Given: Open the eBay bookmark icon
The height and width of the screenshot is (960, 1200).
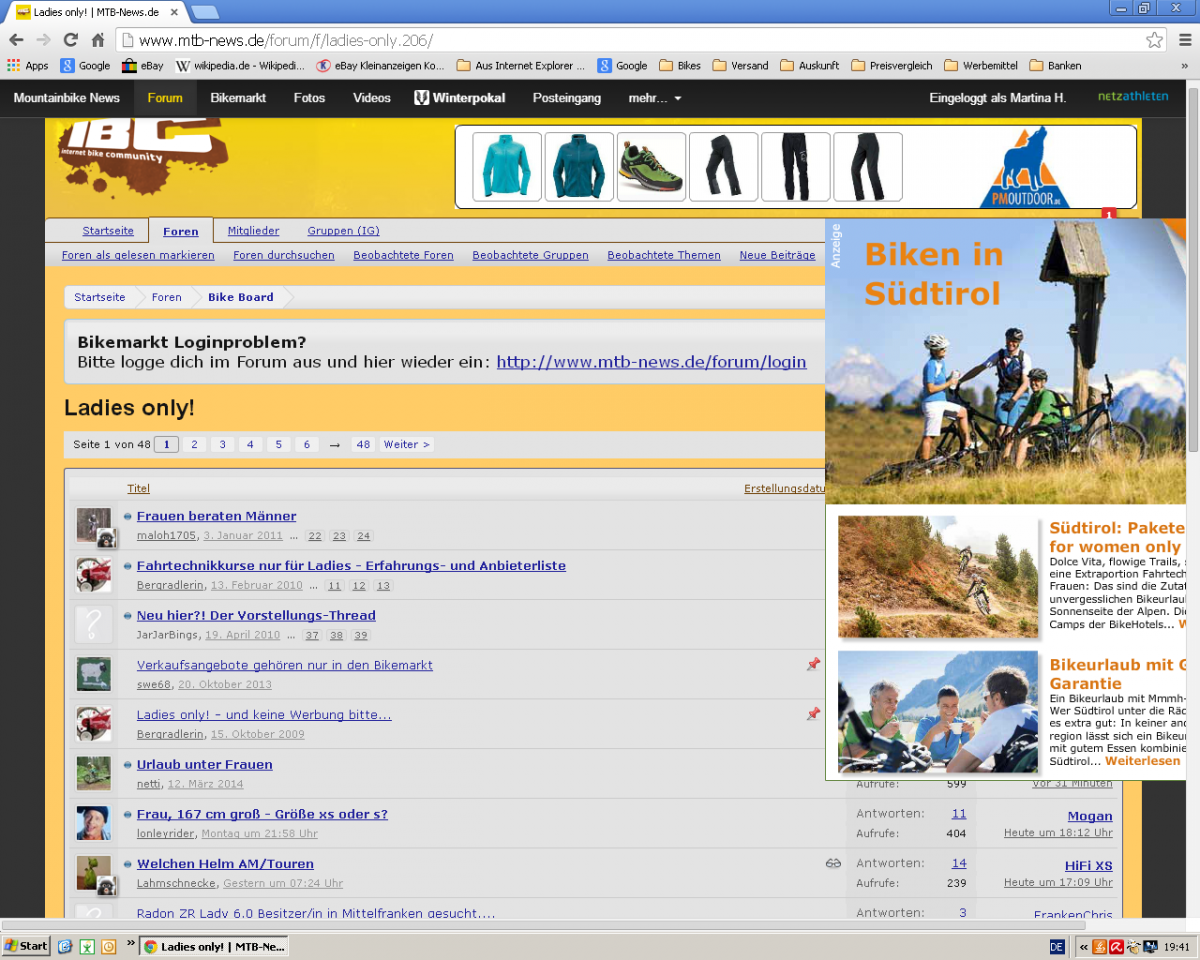Looking at the screenshot, I should [x=129, y=66].
